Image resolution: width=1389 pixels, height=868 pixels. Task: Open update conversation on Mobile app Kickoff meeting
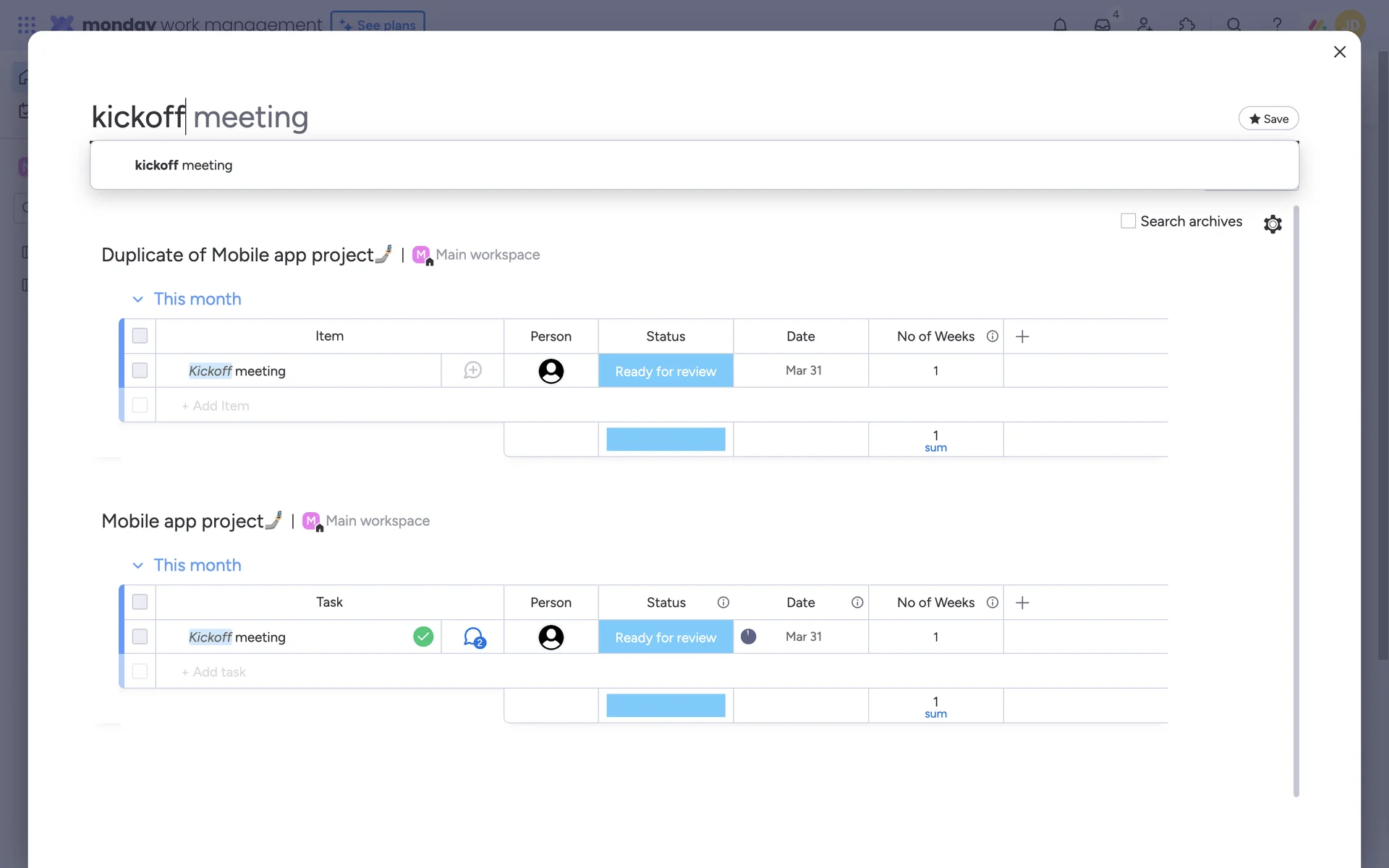[x=474, y=637]
